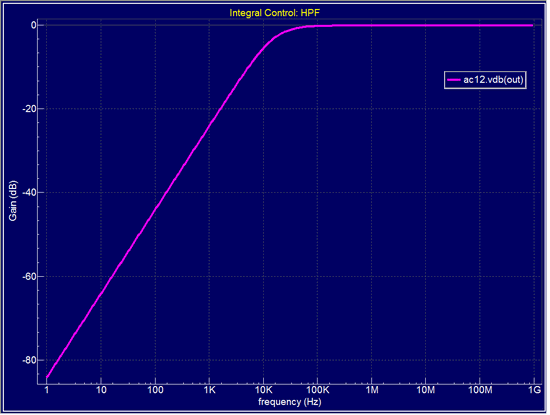Click the 10K frequency tick label
This screenshot has width=550, height=415.
point(263,390)
